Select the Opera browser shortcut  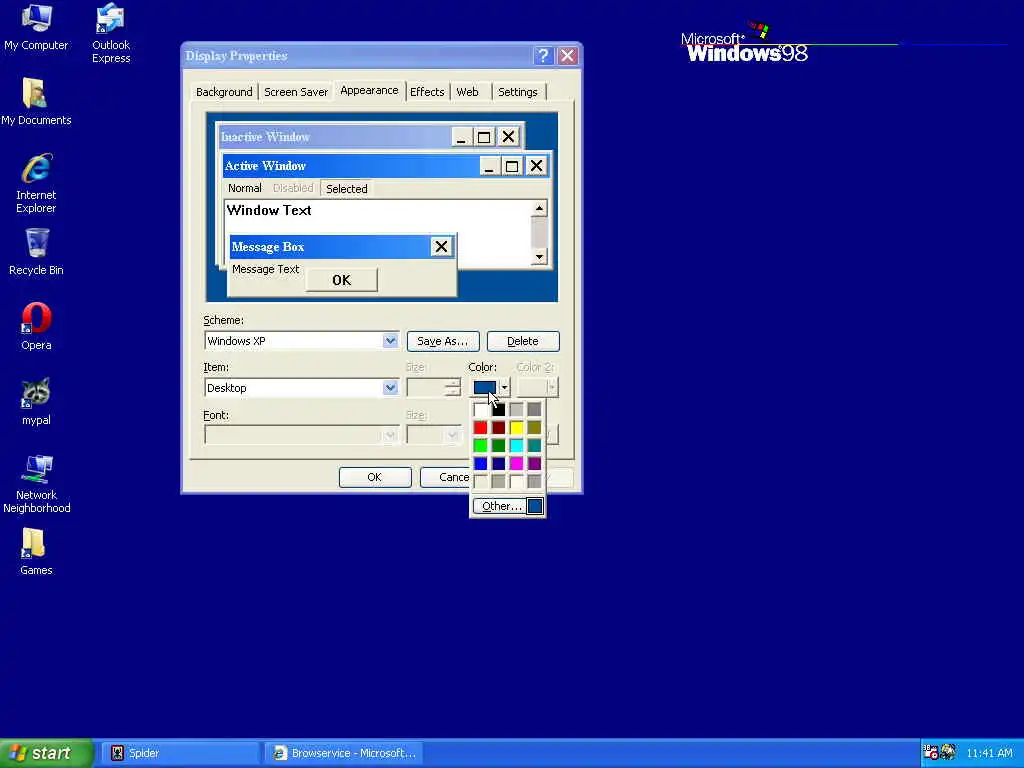point(36,327)
